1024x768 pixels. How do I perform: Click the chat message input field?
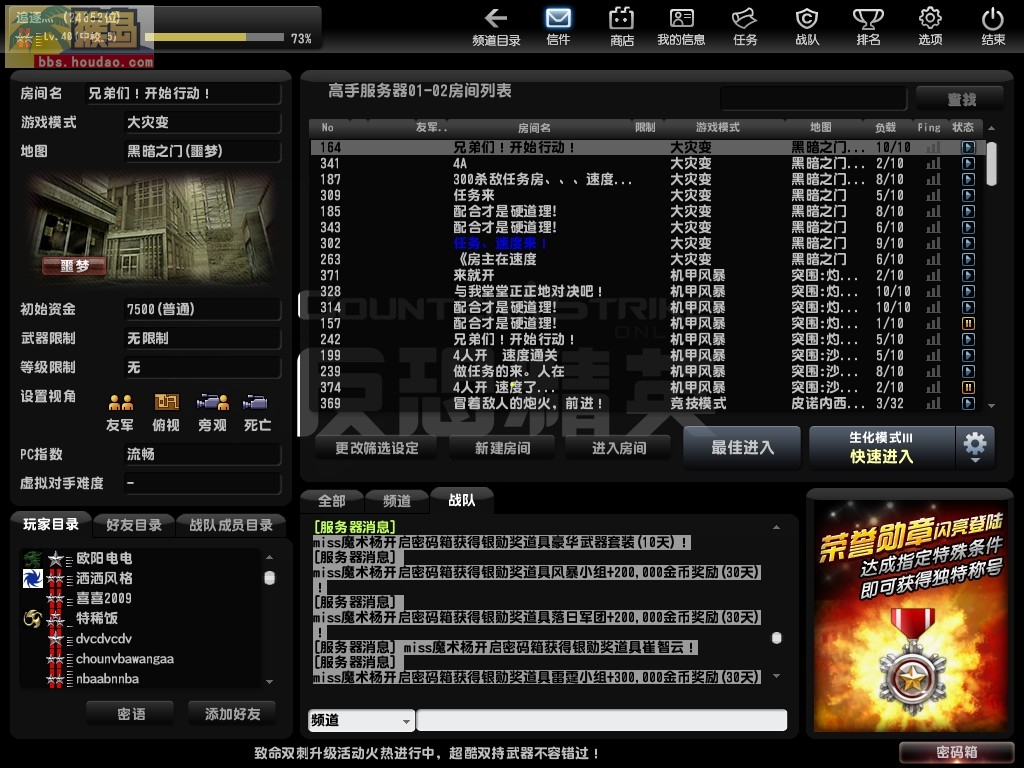601,720
